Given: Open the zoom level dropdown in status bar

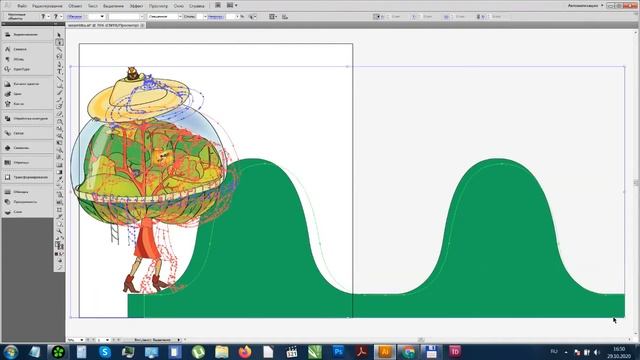Looking at the screenshot, I should coord(82,340).
